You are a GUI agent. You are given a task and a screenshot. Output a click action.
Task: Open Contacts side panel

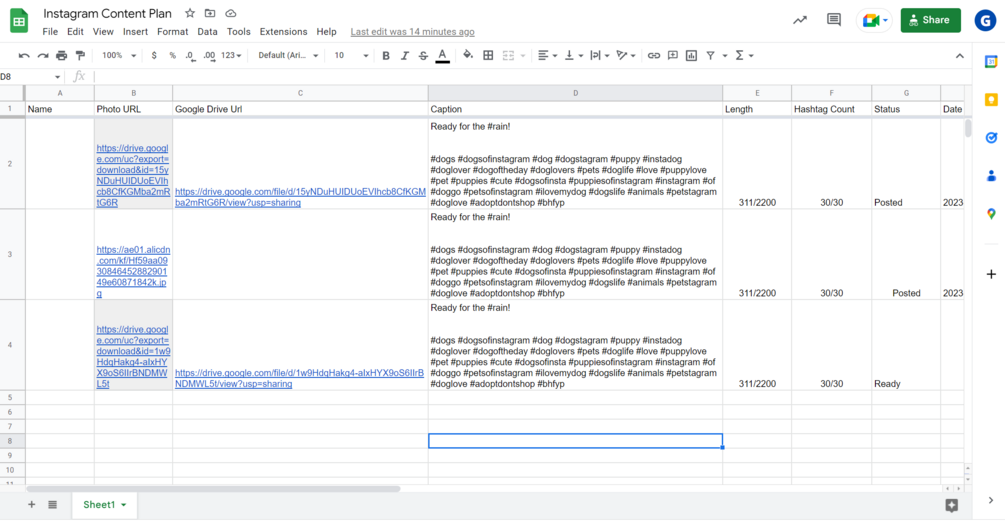click(x=991, y=176)
